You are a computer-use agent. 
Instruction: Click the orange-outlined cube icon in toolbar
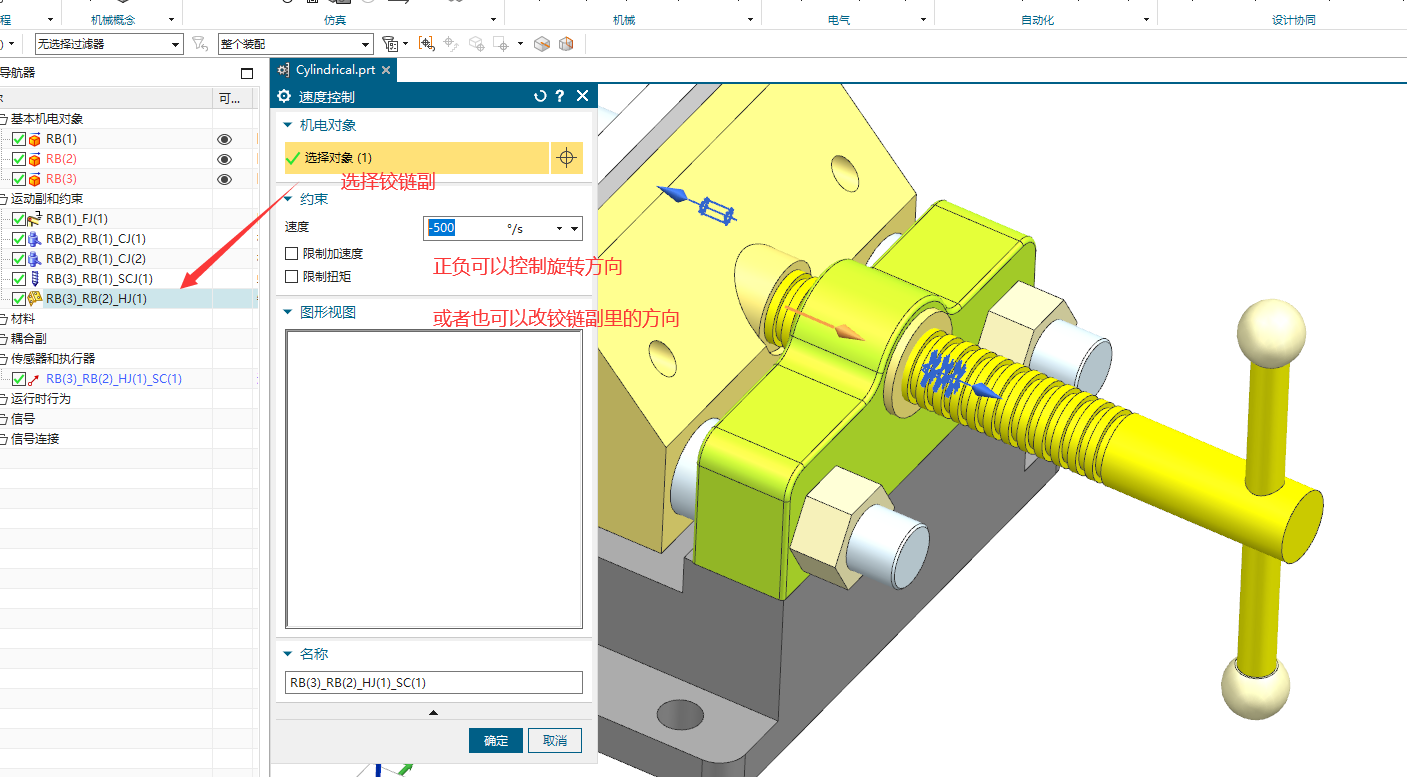[x=566, y=44]
